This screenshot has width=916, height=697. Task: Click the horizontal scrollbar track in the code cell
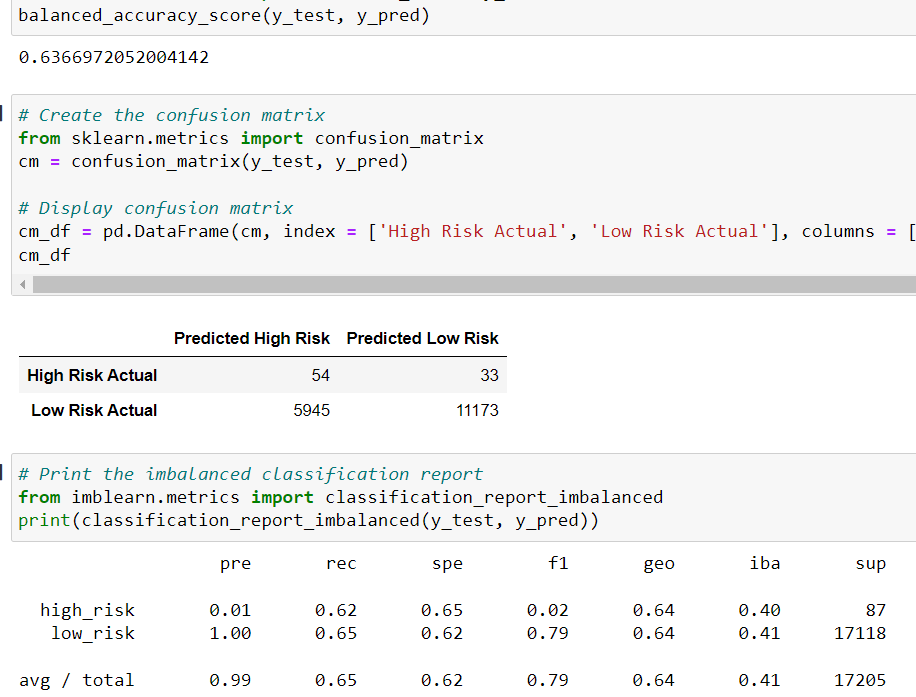click(x=474, y=285)
